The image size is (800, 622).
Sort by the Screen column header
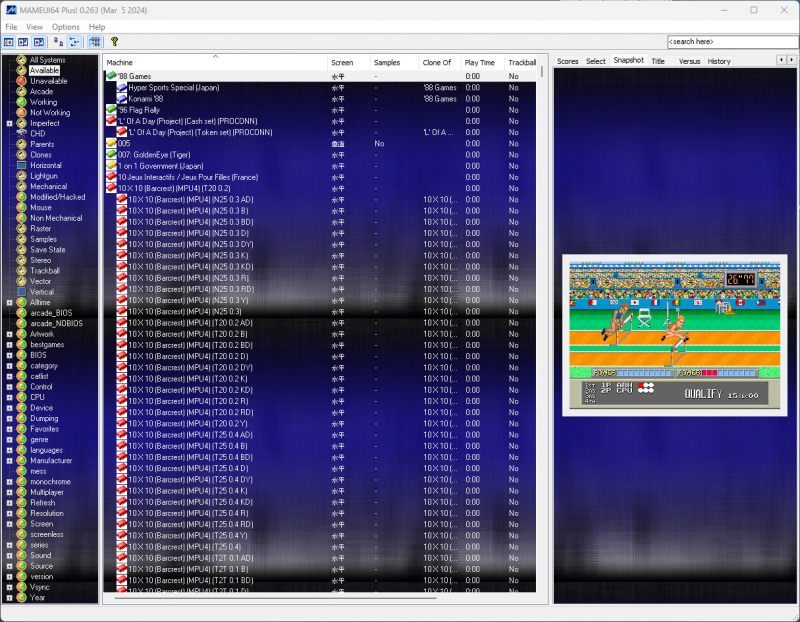pos(348,62)
